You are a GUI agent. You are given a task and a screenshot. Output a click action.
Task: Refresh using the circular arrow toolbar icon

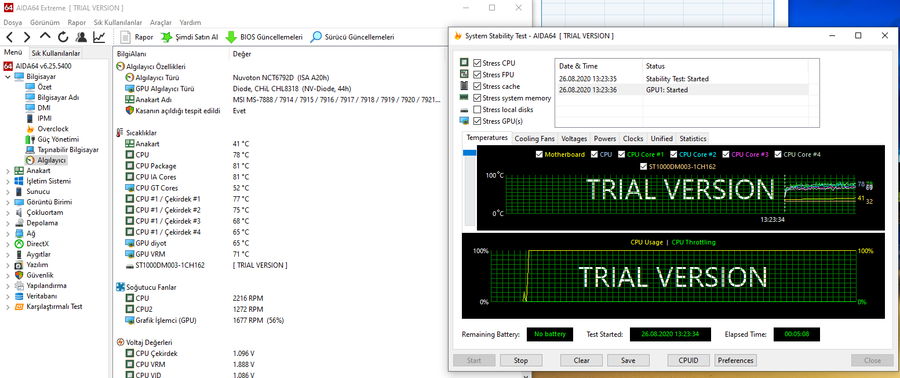click(x=63, y=37)
